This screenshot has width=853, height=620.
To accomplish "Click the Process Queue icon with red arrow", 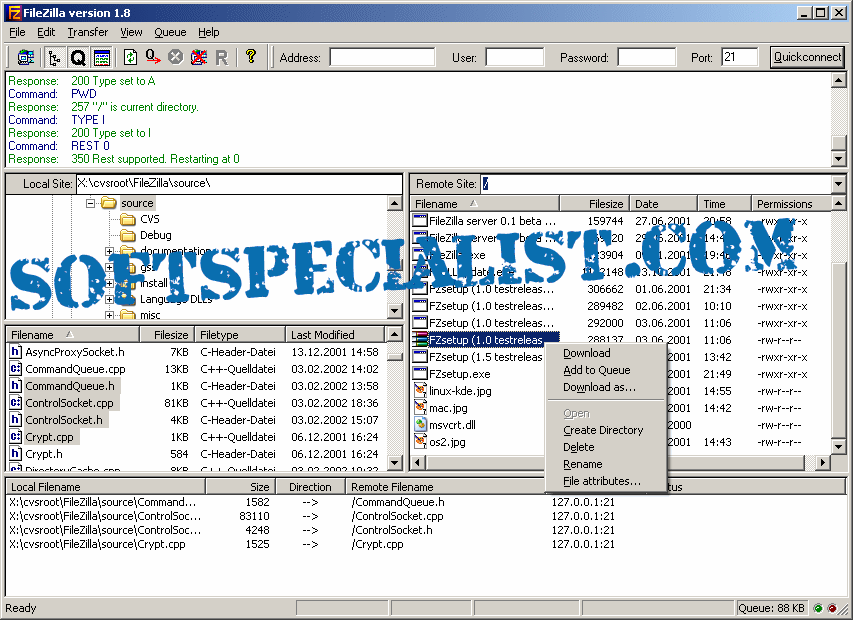I will (153, 57).
